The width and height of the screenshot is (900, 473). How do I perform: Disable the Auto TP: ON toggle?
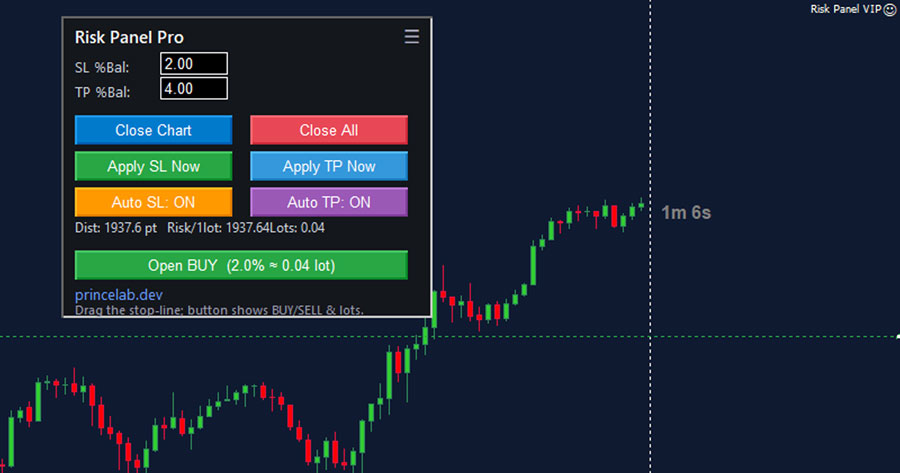[x=328, y=202]
